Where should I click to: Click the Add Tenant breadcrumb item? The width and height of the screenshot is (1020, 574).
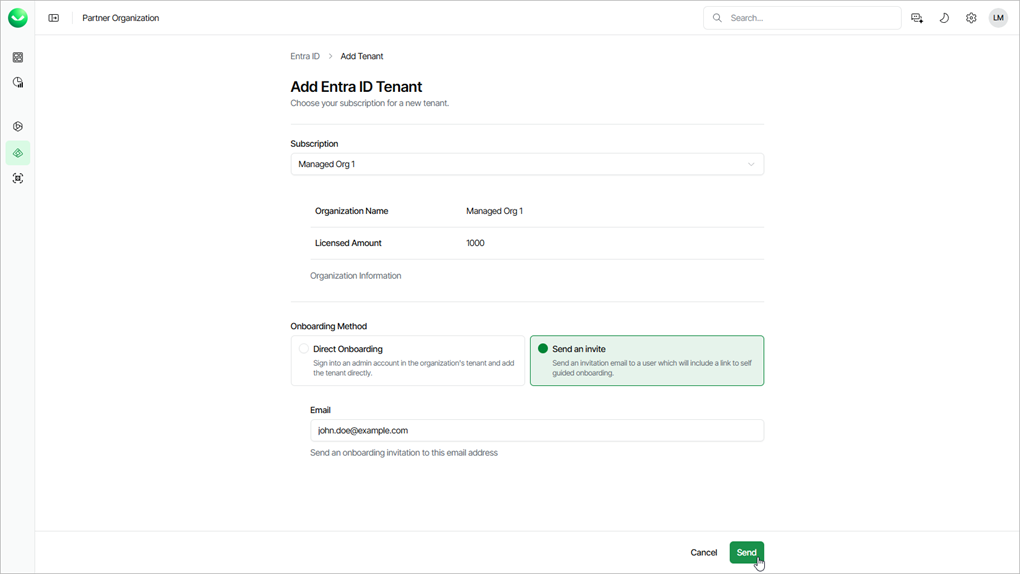[361, 56]
